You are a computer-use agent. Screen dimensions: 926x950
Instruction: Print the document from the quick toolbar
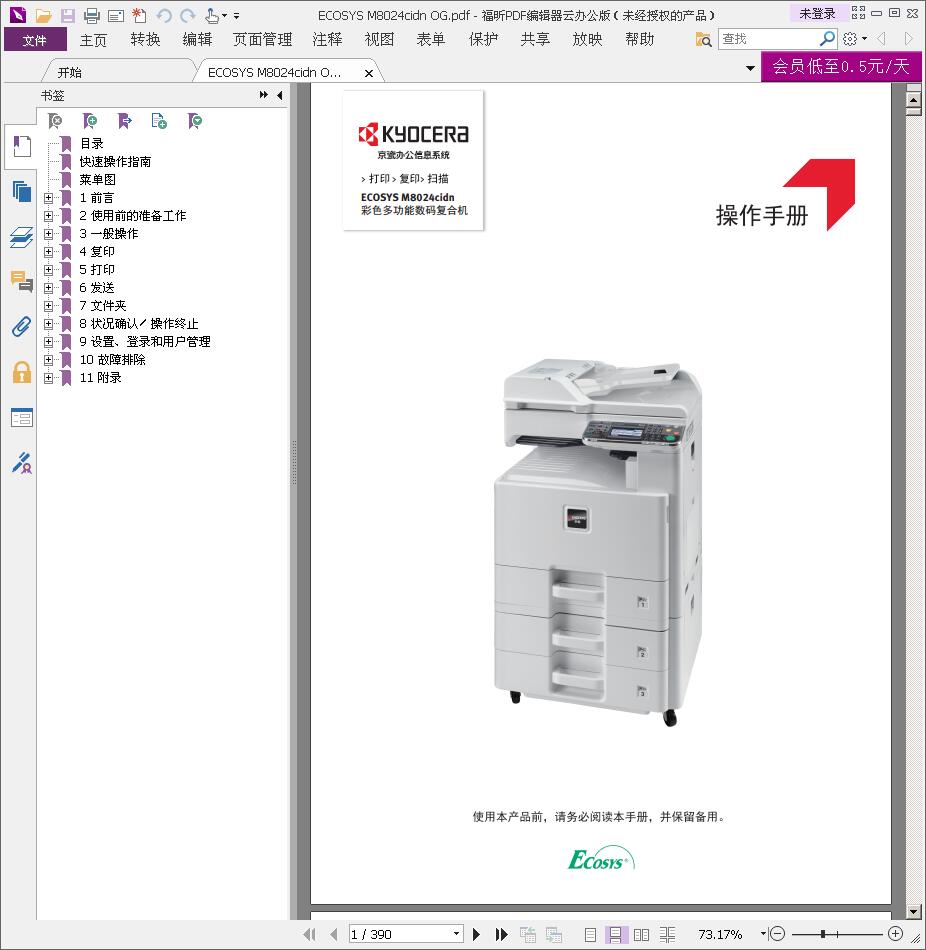tap(92, 15)
